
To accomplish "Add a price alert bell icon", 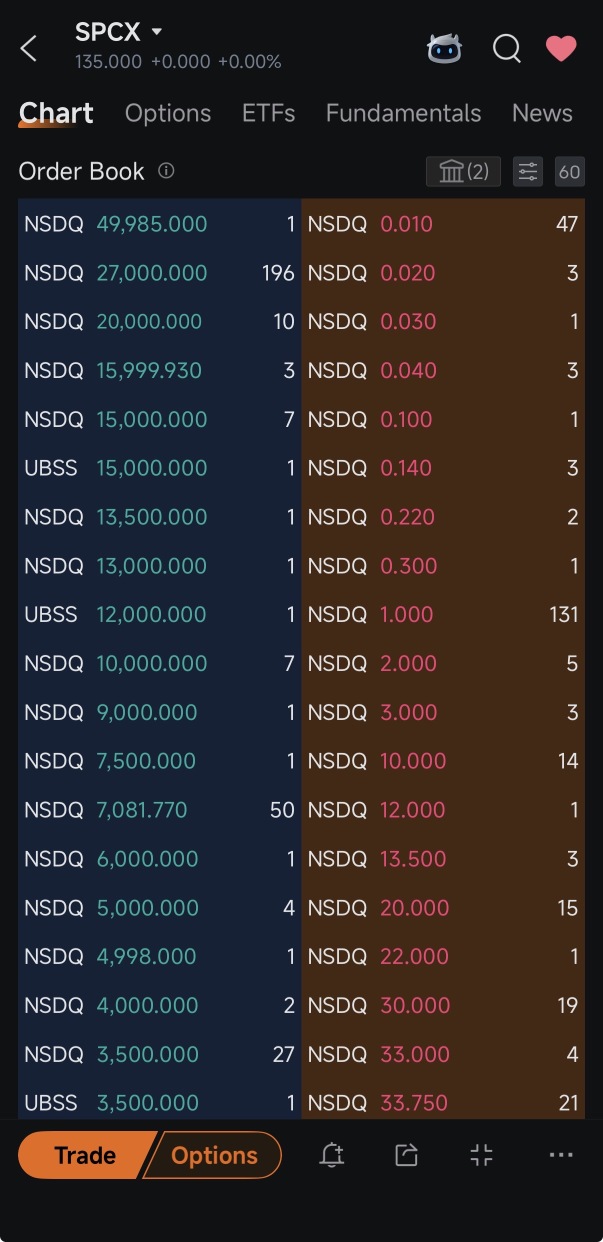I will tap(332, 1156).
